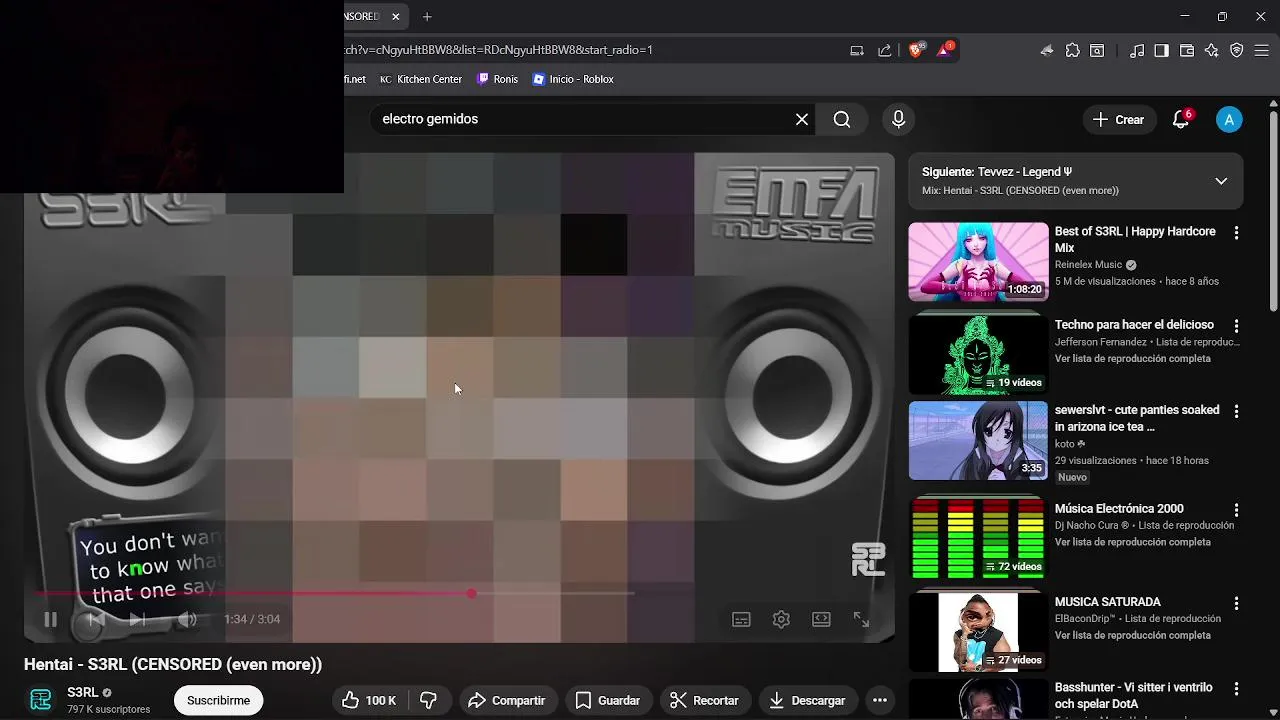Open sewerslvt video thumbnail

[978, 440]
